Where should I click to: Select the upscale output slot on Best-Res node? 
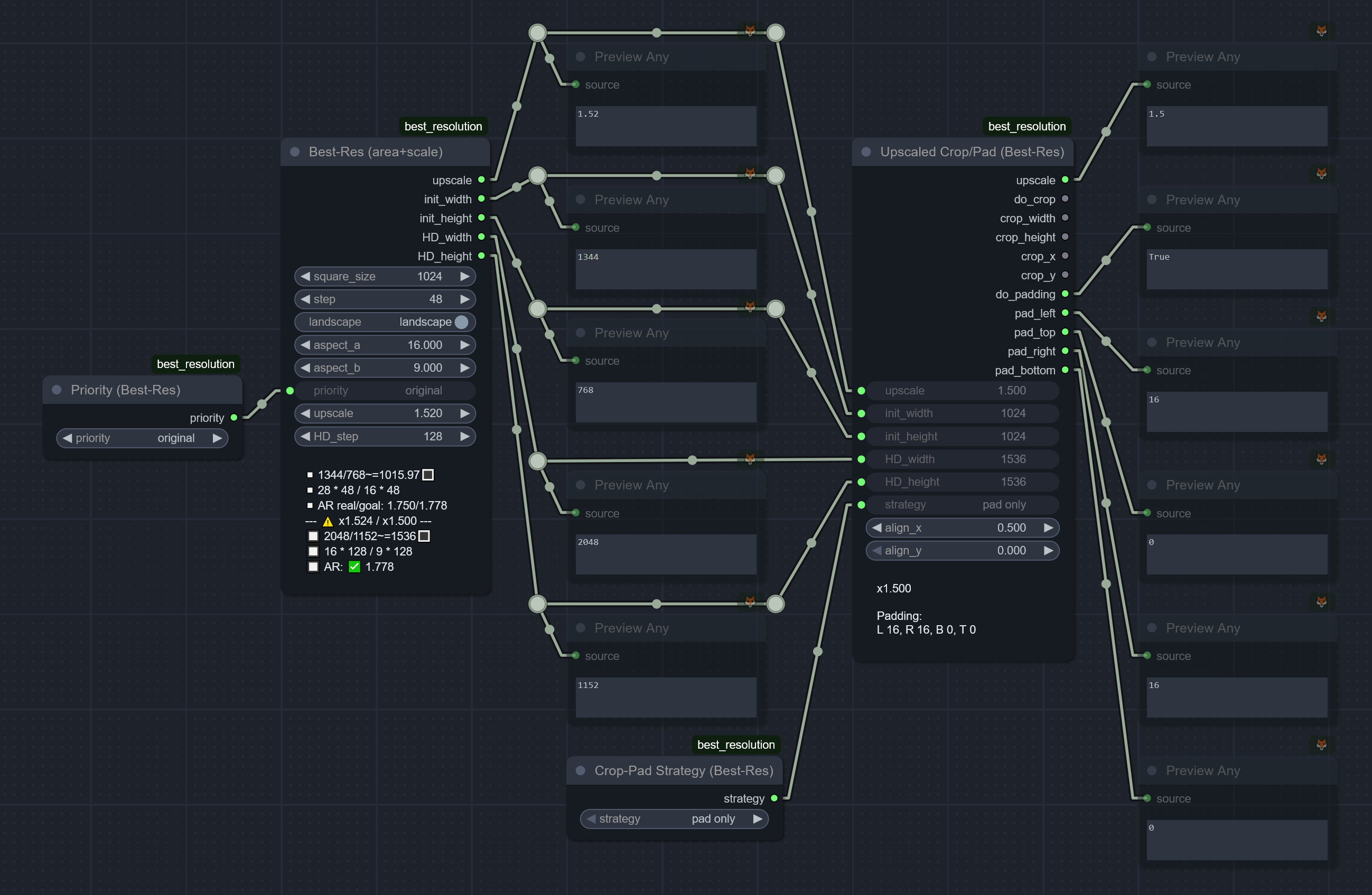[481, 180]
